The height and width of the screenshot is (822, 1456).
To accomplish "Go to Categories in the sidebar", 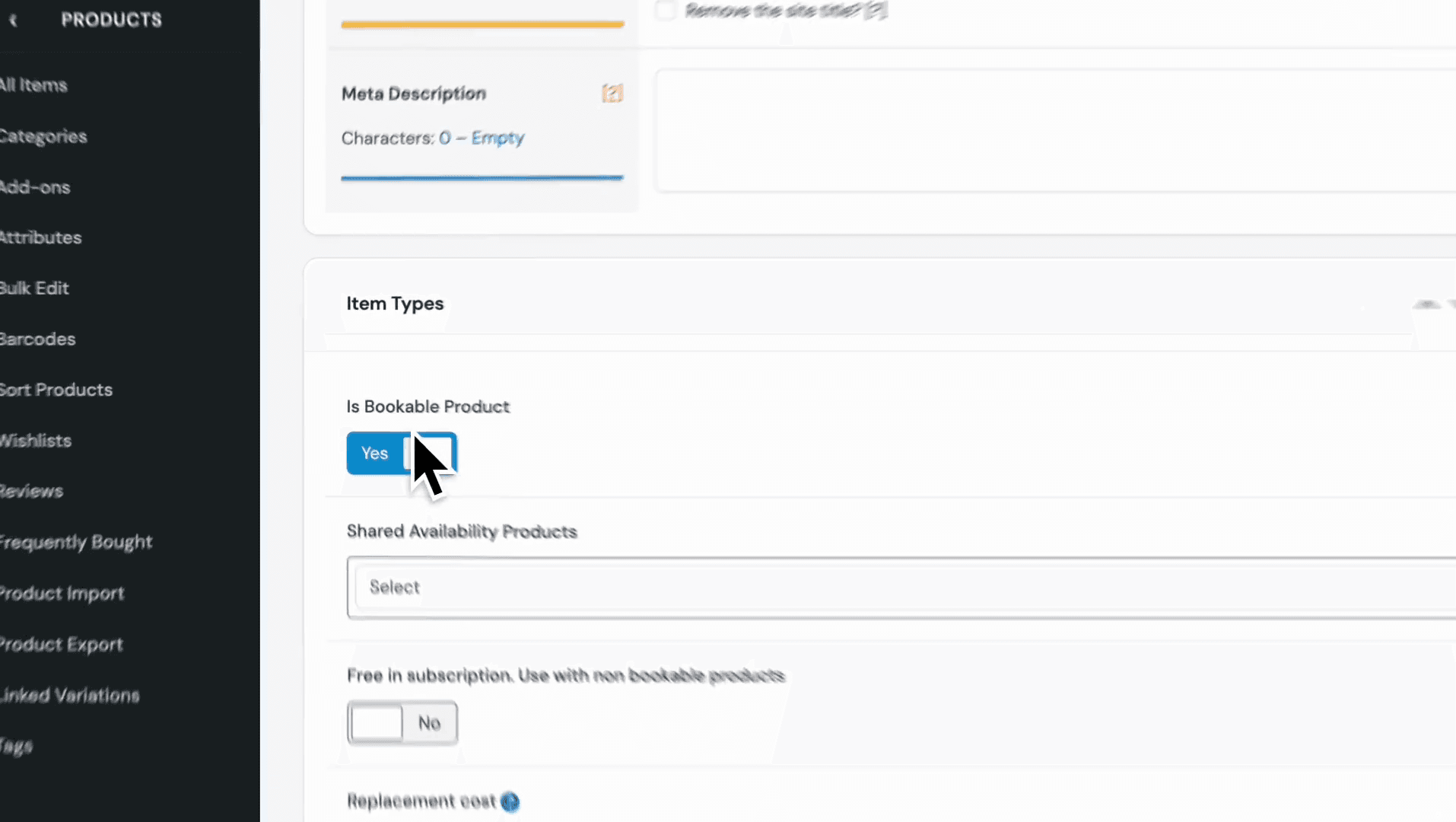I will tap(43, 136).
